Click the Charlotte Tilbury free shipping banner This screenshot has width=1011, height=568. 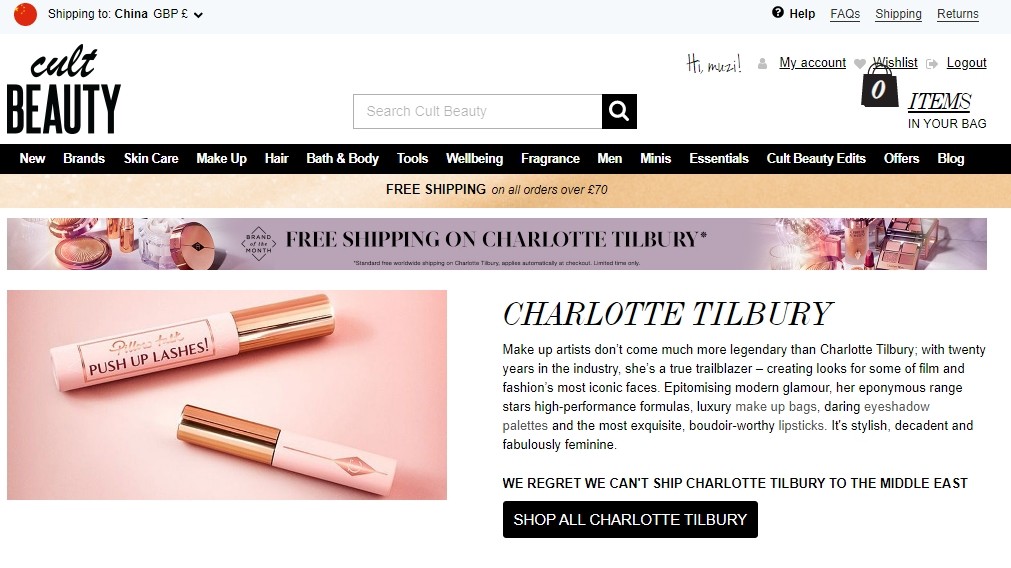(496, 244)
